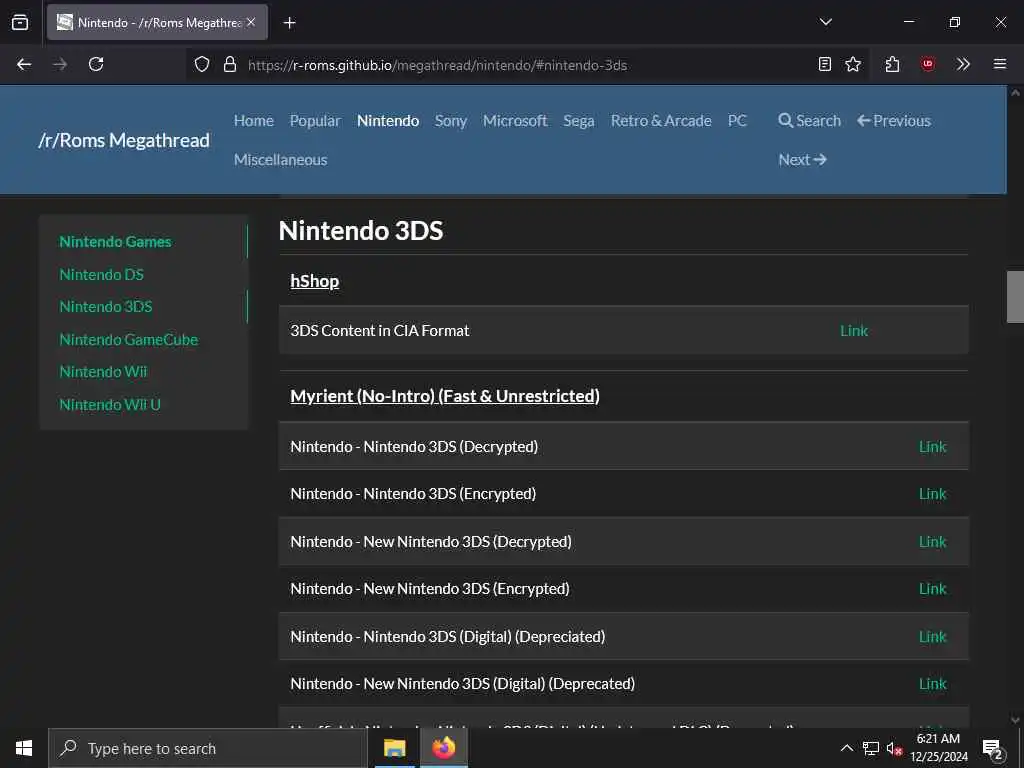Jump to Nintendo 3DS in sidebar
Screen dimensions: 1024x768
pyautogui.click(x=106, y=307)
